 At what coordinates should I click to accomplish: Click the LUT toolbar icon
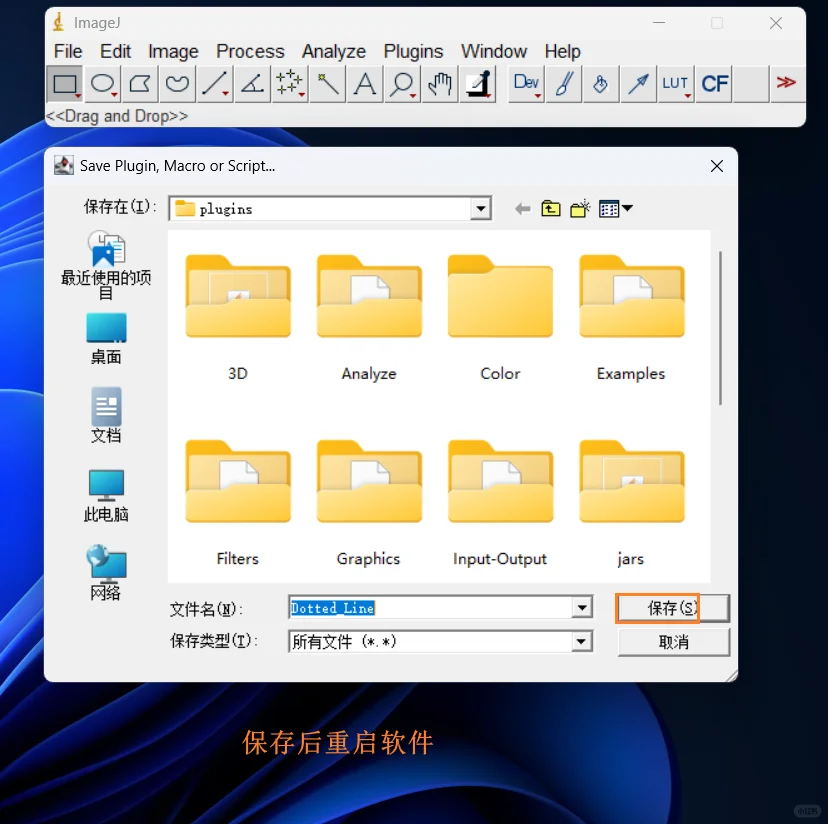tap(675, 84)
